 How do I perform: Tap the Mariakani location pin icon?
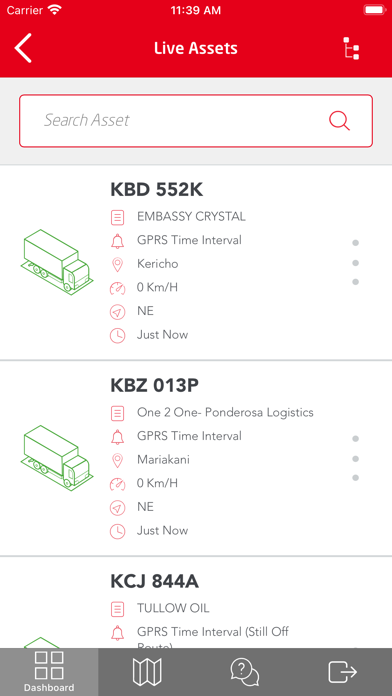(117, 460)
